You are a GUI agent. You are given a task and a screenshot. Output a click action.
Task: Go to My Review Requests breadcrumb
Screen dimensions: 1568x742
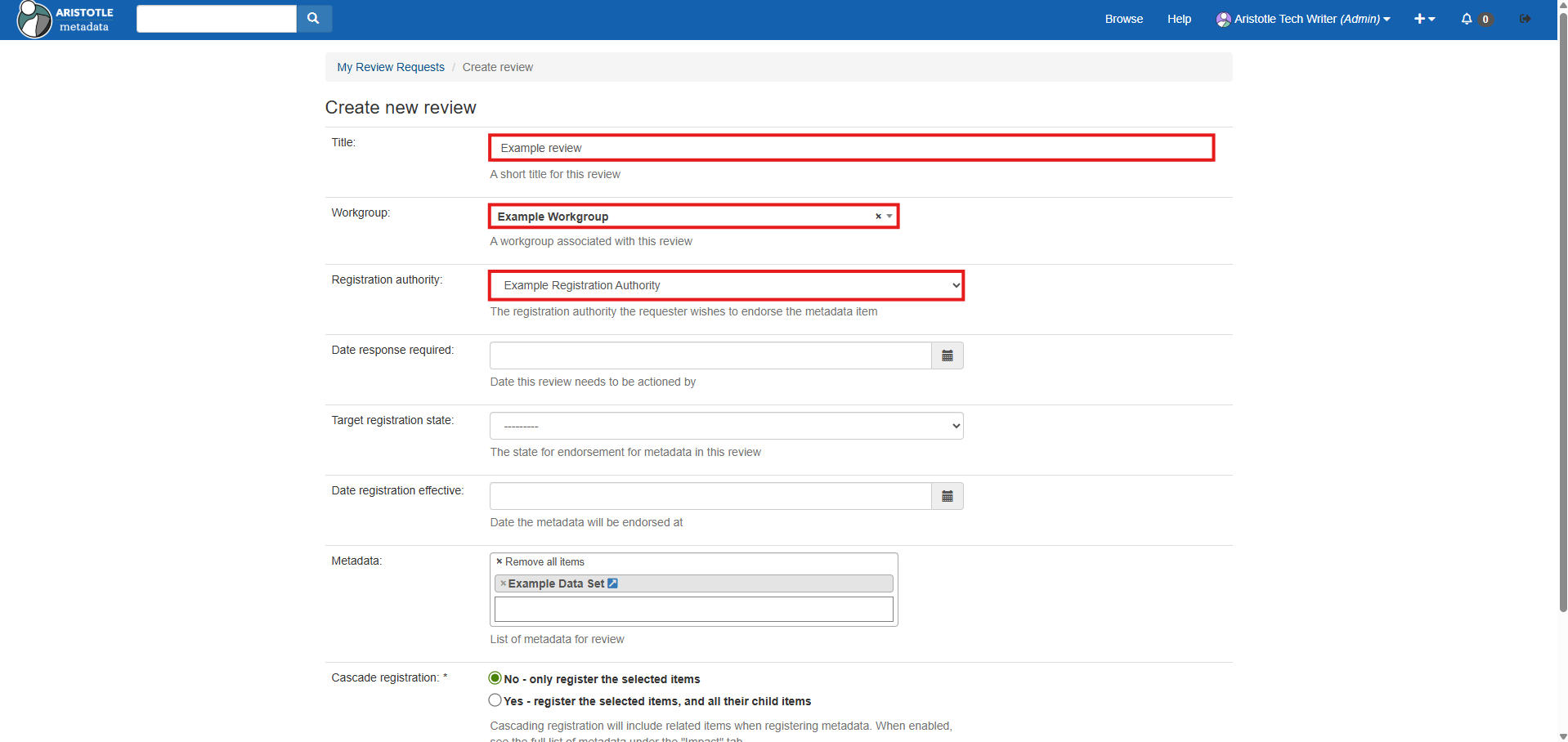[390, 67]
